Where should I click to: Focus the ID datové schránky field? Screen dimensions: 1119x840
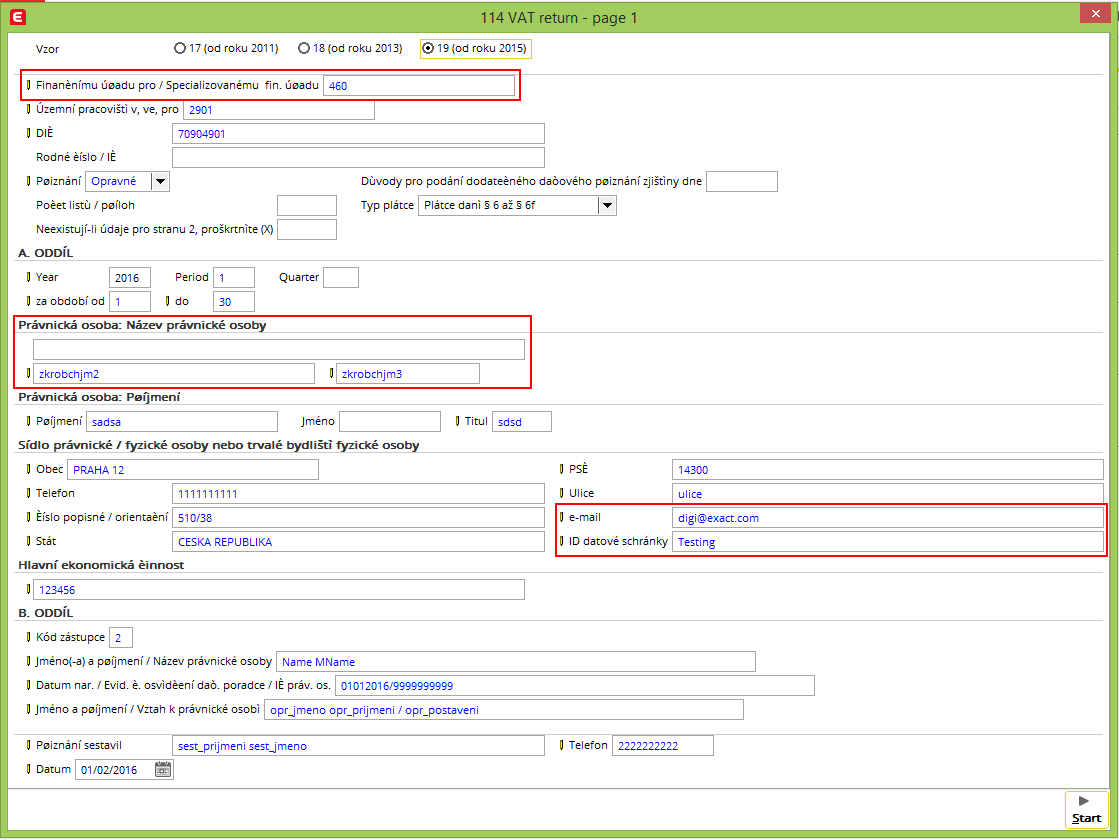pos(888,542)
